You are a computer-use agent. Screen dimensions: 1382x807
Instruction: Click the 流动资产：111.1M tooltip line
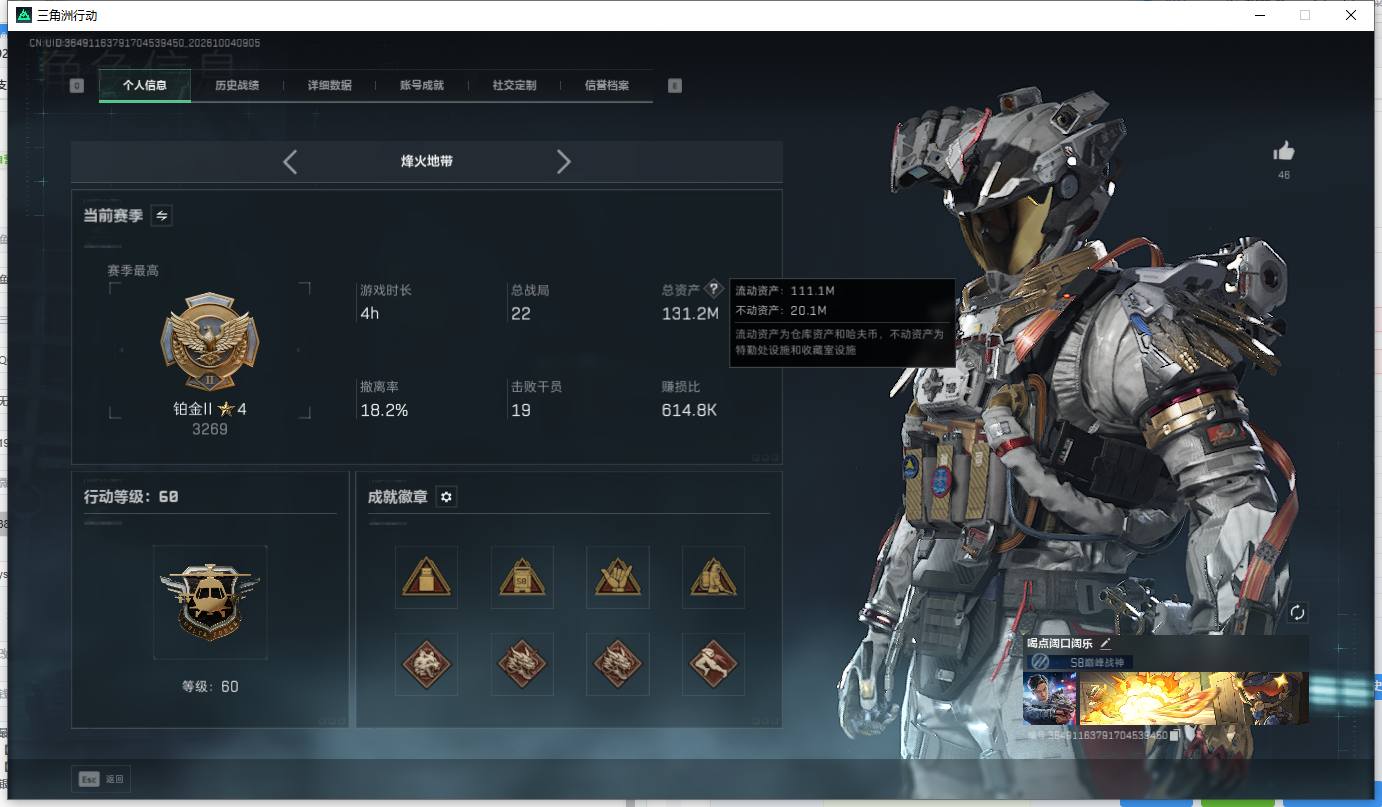point(785,291)
